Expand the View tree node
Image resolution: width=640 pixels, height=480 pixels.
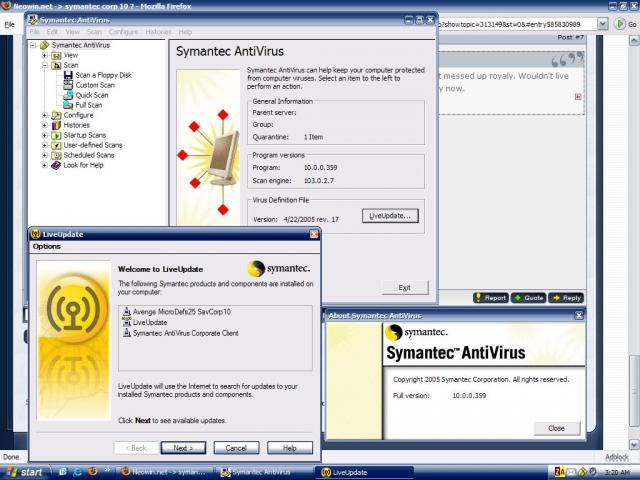(45, 55)
